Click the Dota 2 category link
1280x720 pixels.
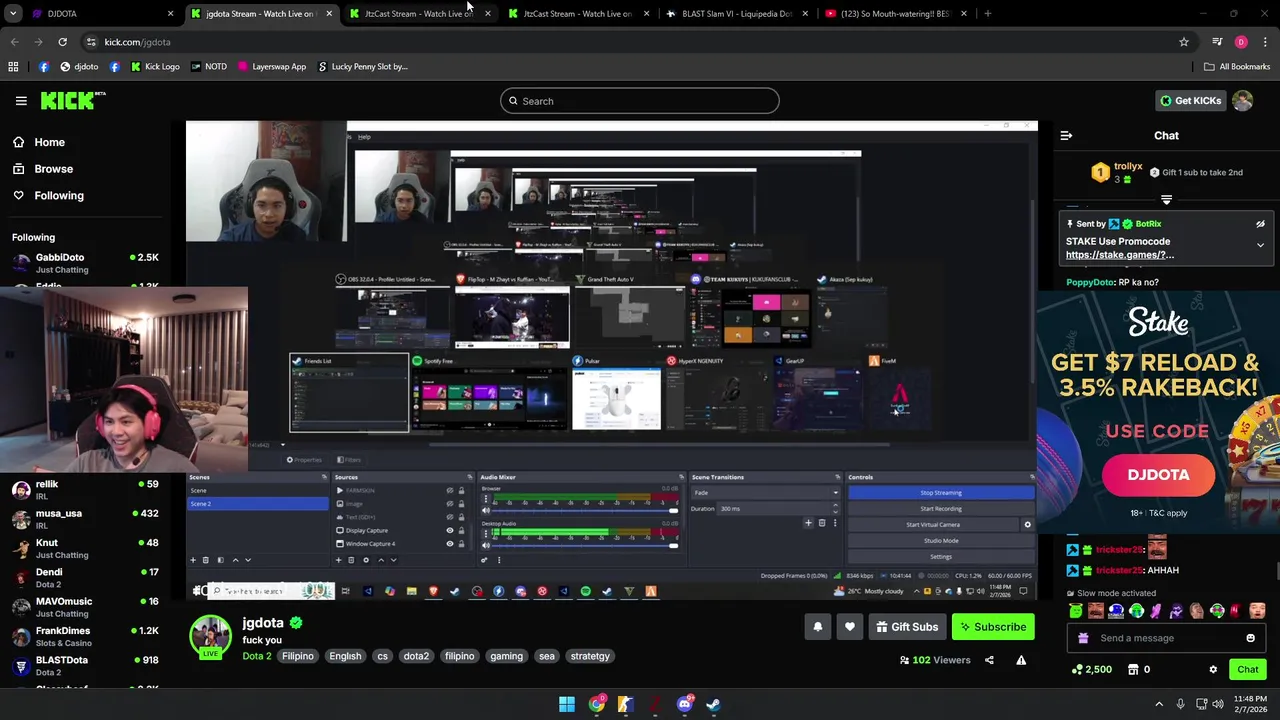coord(256,656)
